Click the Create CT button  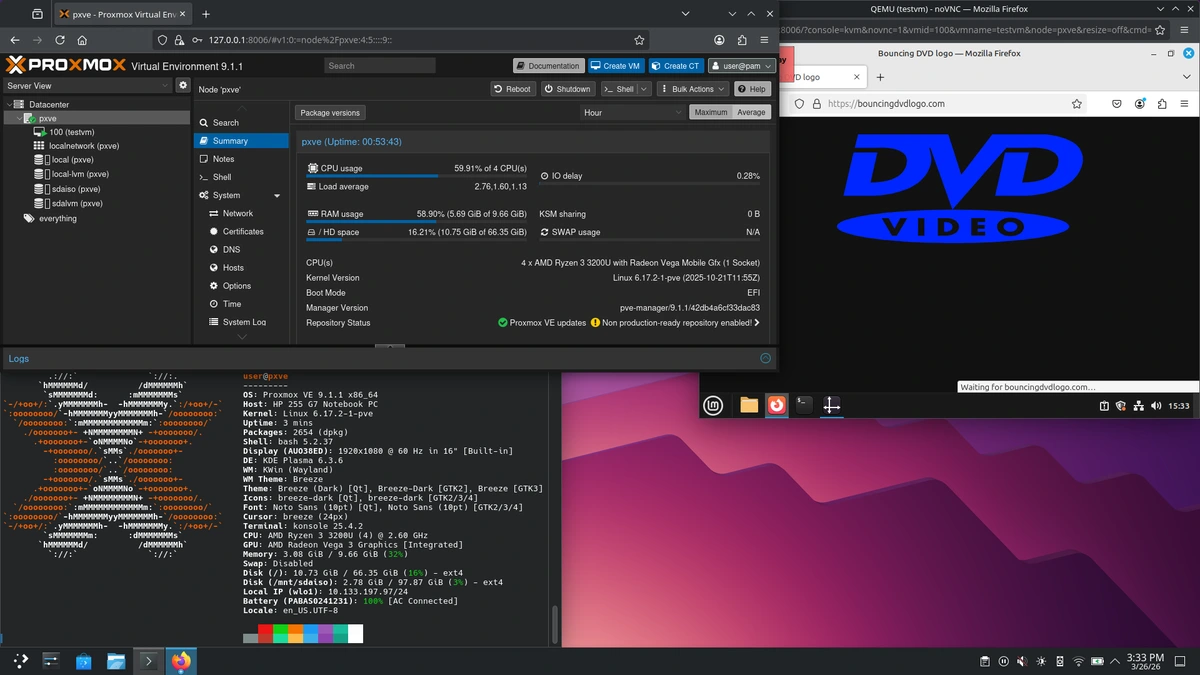coord(675,66)
